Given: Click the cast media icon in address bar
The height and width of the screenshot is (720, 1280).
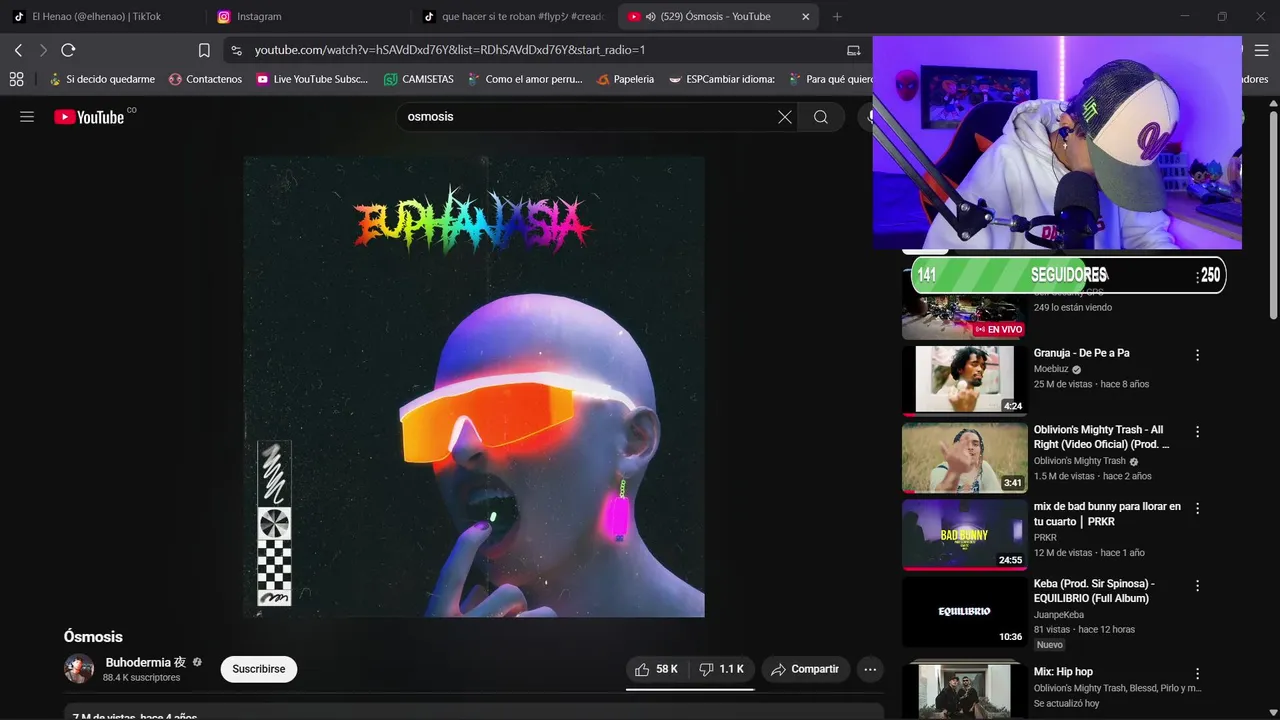Looking at the screenshot, I should pyautogui.click(x=853, y=50).
